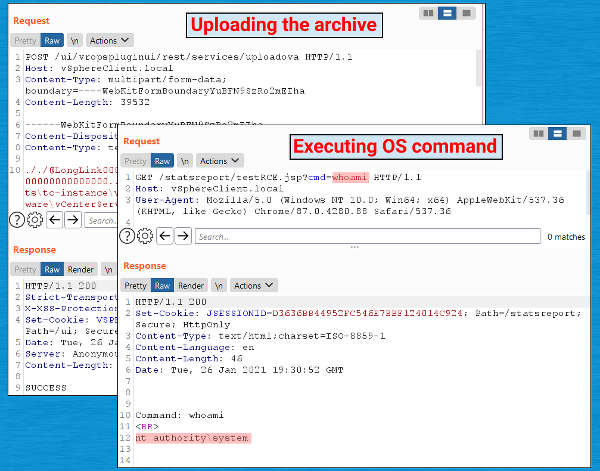Toggle \n display in back window request
Image resolution: width=600 pixels, height=471 pixels.
click(x=75, y=41)
